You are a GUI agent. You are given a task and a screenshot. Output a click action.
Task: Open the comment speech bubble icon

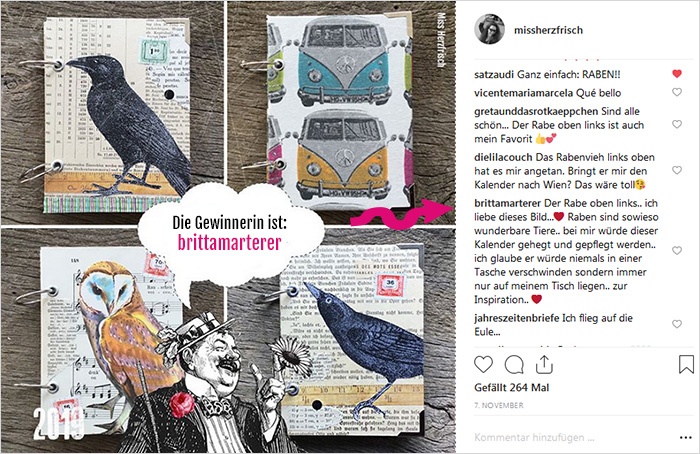pyautogui.click(x=514, y=365)
